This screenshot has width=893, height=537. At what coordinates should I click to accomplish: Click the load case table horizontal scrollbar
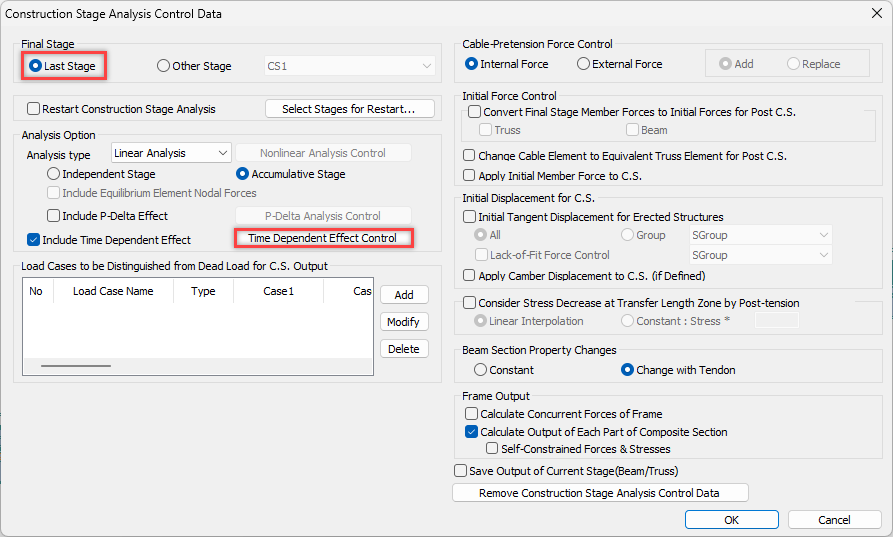click(76, 366)
